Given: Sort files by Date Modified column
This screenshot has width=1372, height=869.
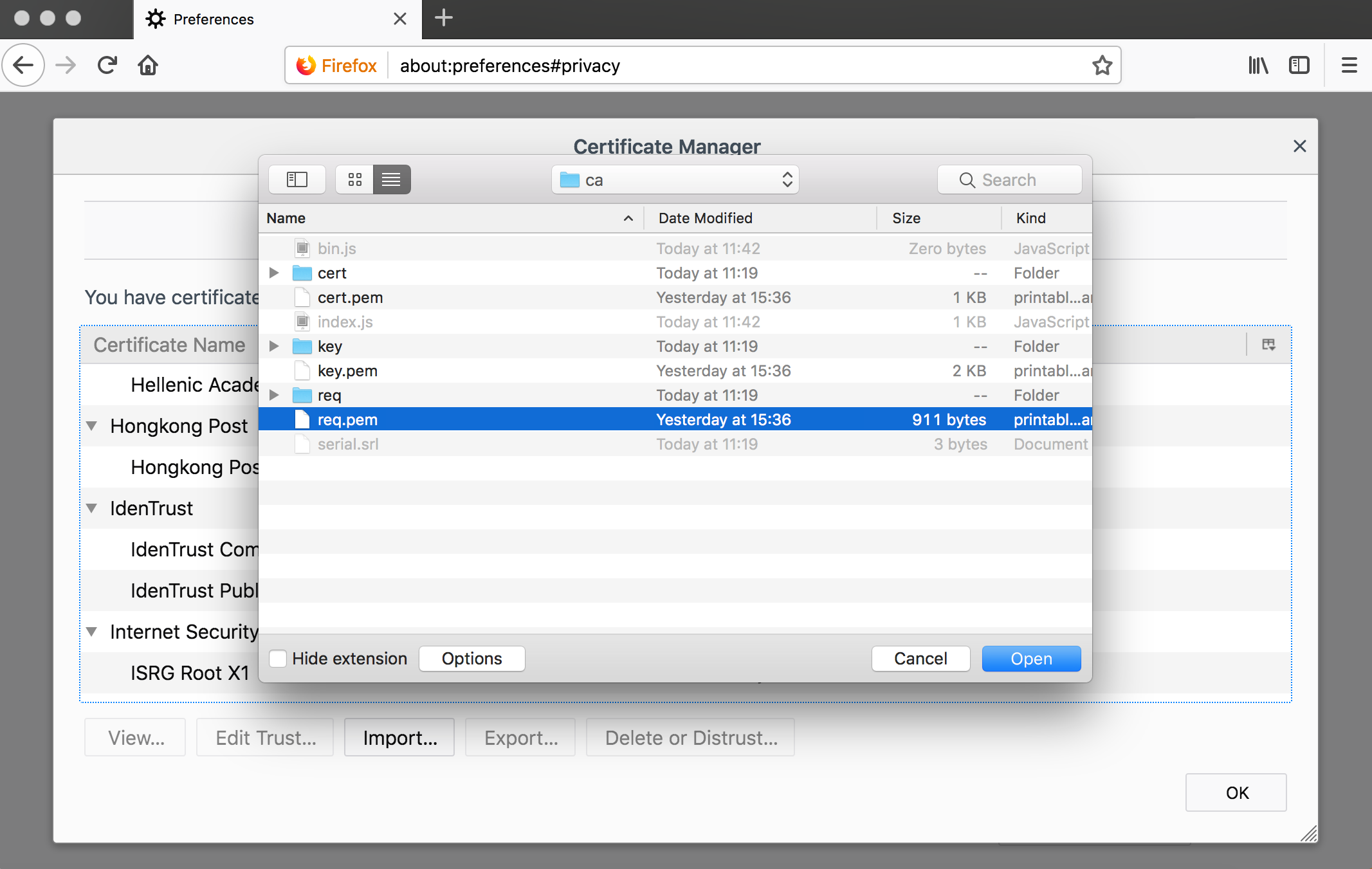Looking at the screenshot, I should pyautogui.click(x=705, y=218).
